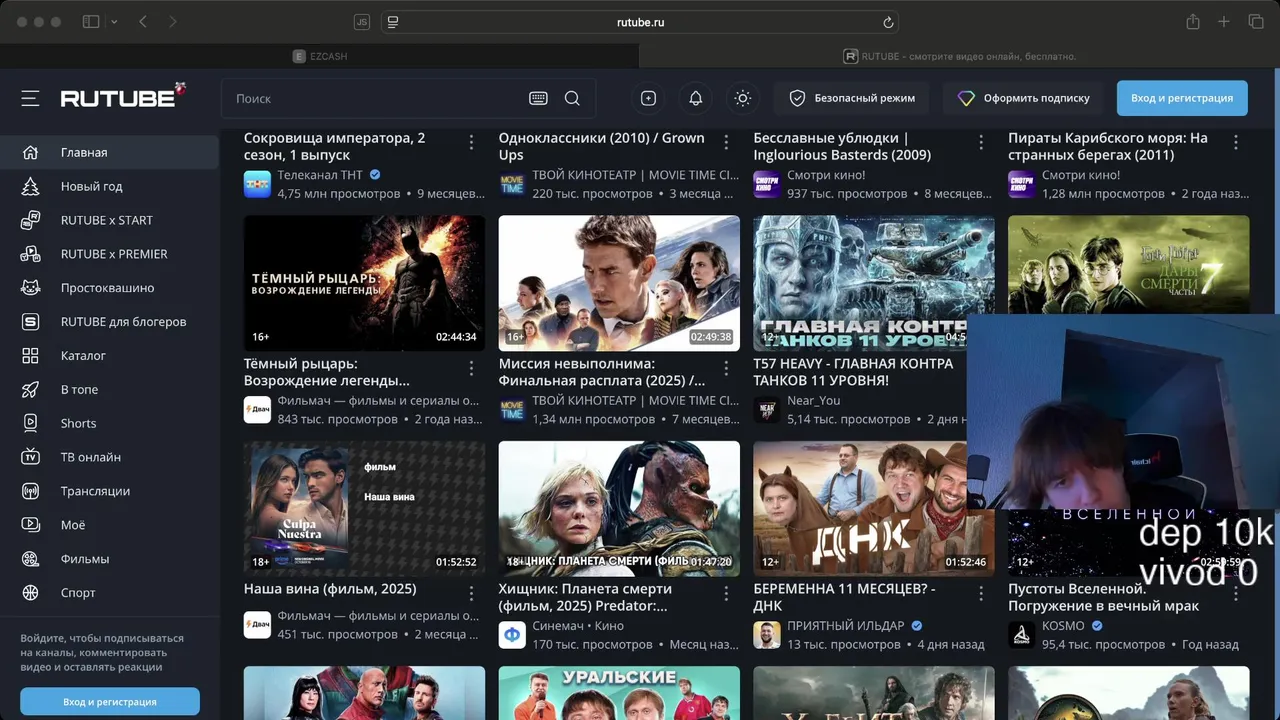Click the rutube.ru address bar

point(640,22)
